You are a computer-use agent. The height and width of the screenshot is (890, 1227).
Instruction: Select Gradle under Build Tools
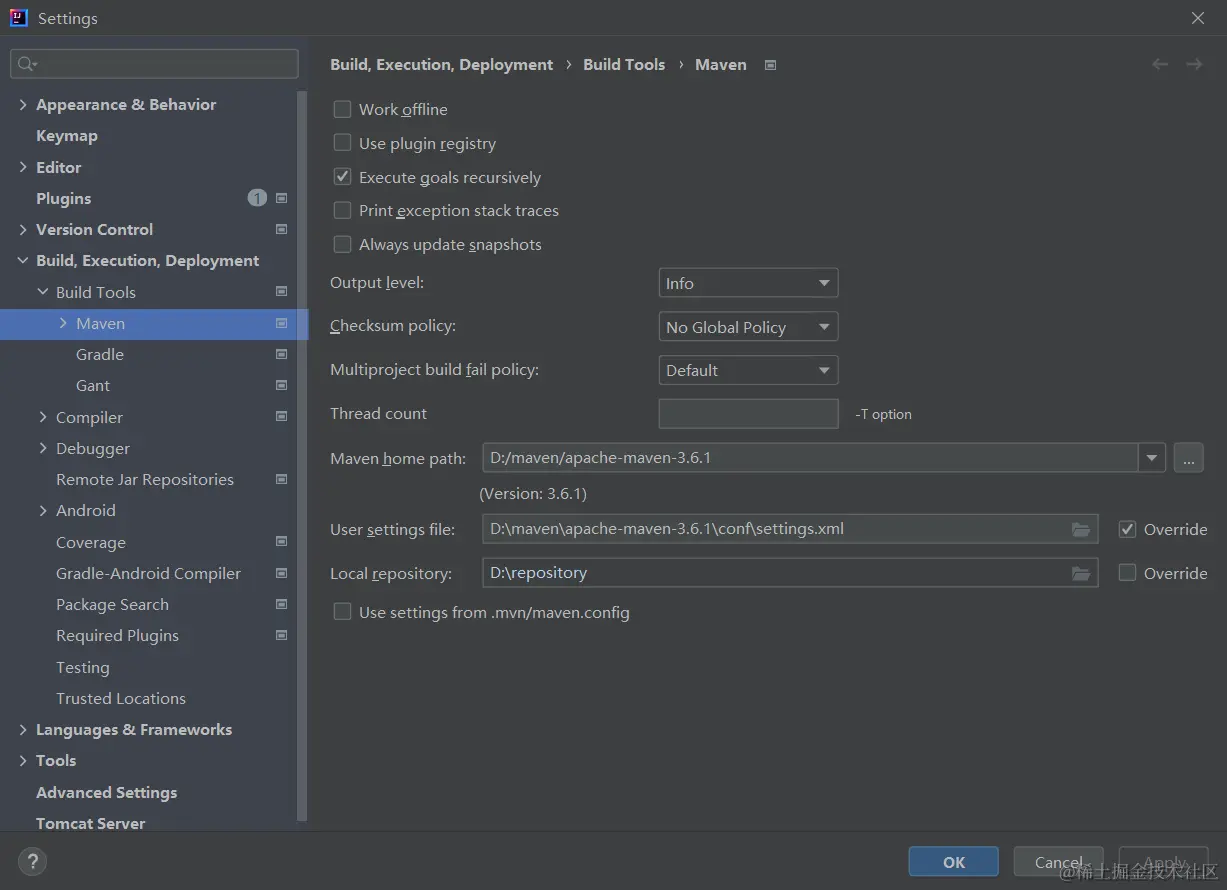coord(100,354)
